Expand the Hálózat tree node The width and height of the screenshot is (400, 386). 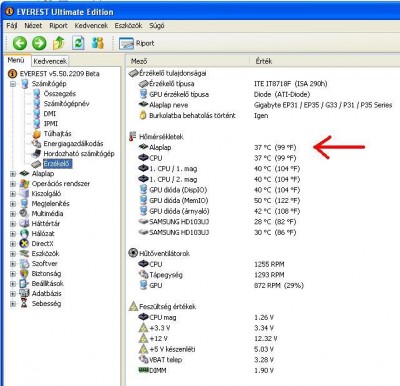click(x=13, y=234)
